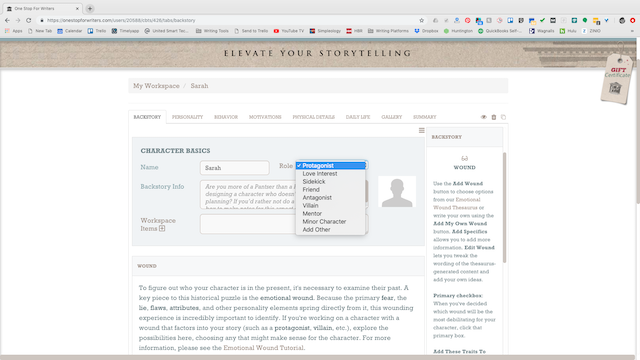Click the copy character icon

coord(503,117)
